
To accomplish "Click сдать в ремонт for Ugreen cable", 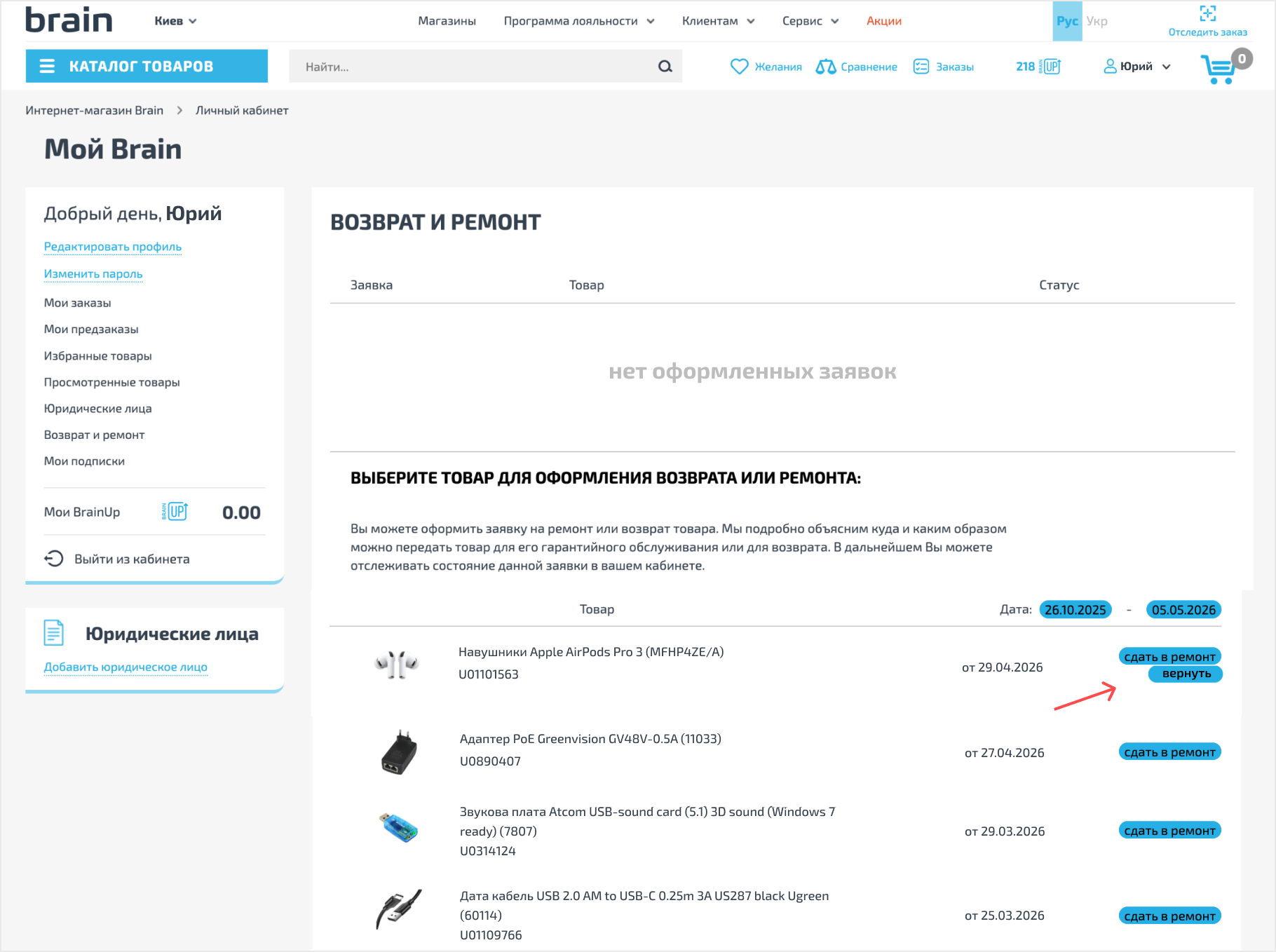I will coord(1169,916).
